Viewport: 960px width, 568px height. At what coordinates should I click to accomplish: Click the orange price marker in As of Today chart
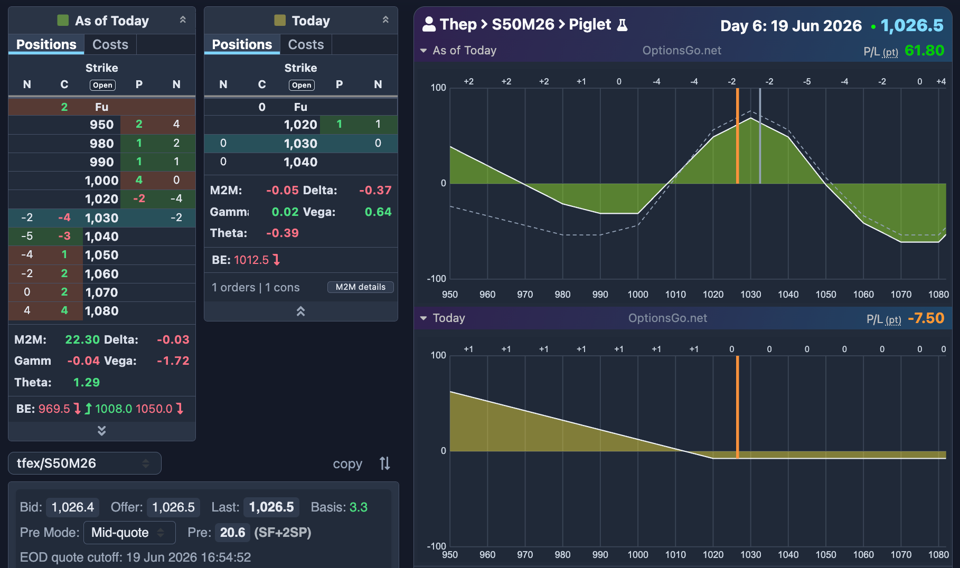[737, 136]
